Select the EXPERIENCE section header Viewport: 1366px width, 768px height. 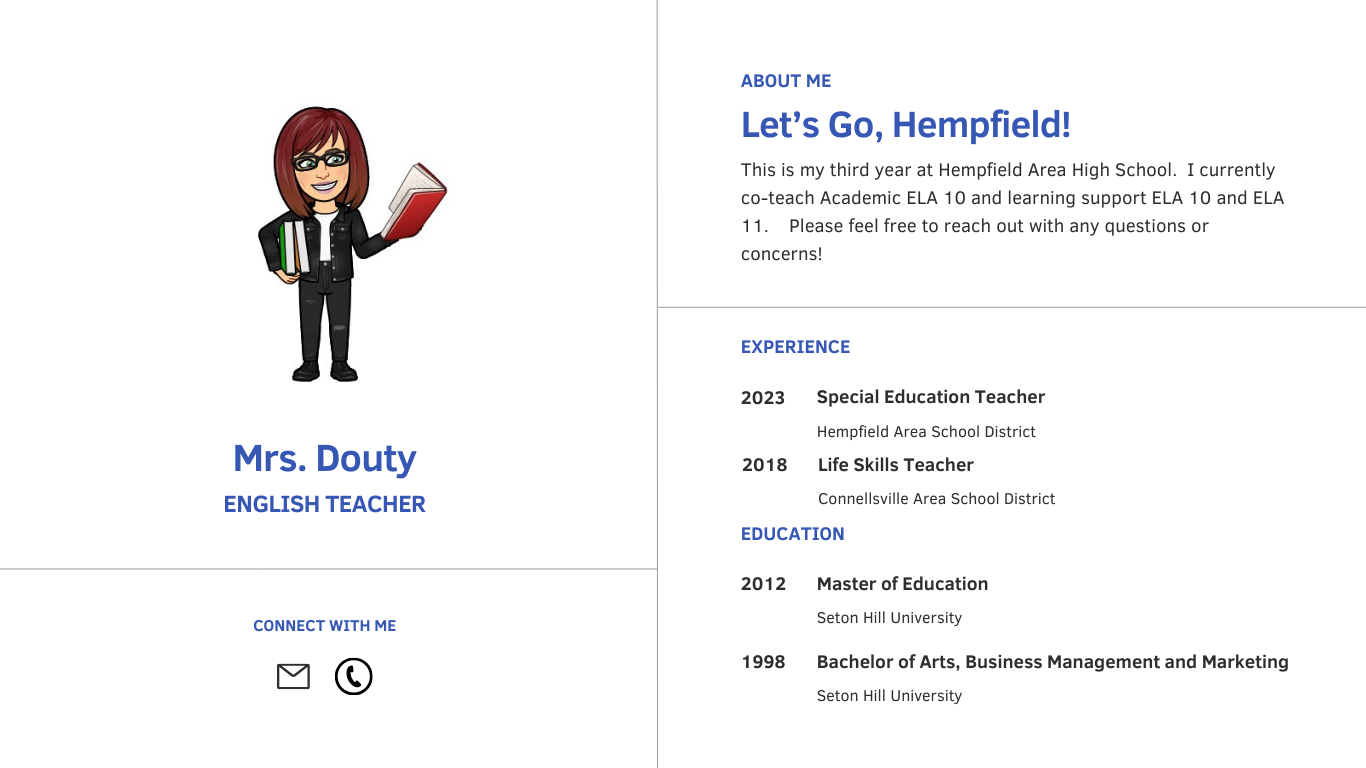click(795, 347)
